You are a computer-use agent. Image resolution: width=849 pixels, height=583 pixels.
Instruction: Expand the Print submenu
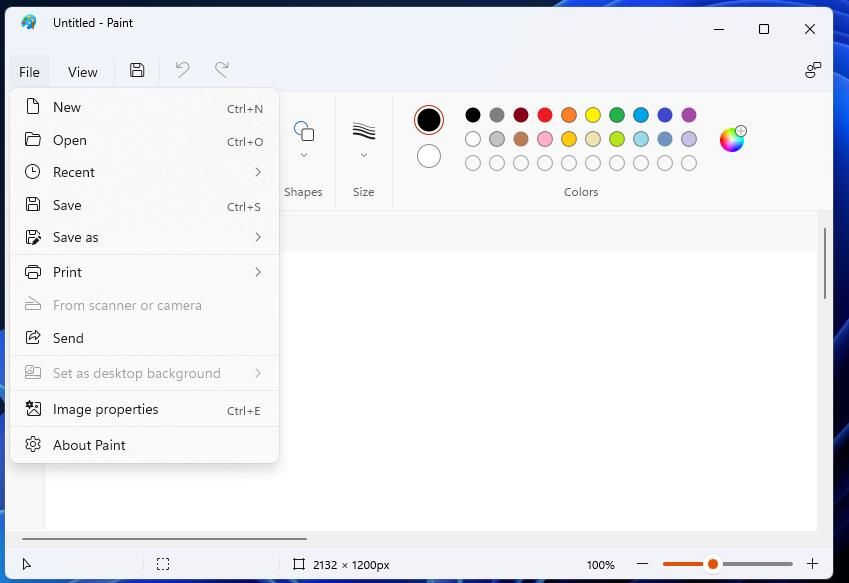coord(145,272)
